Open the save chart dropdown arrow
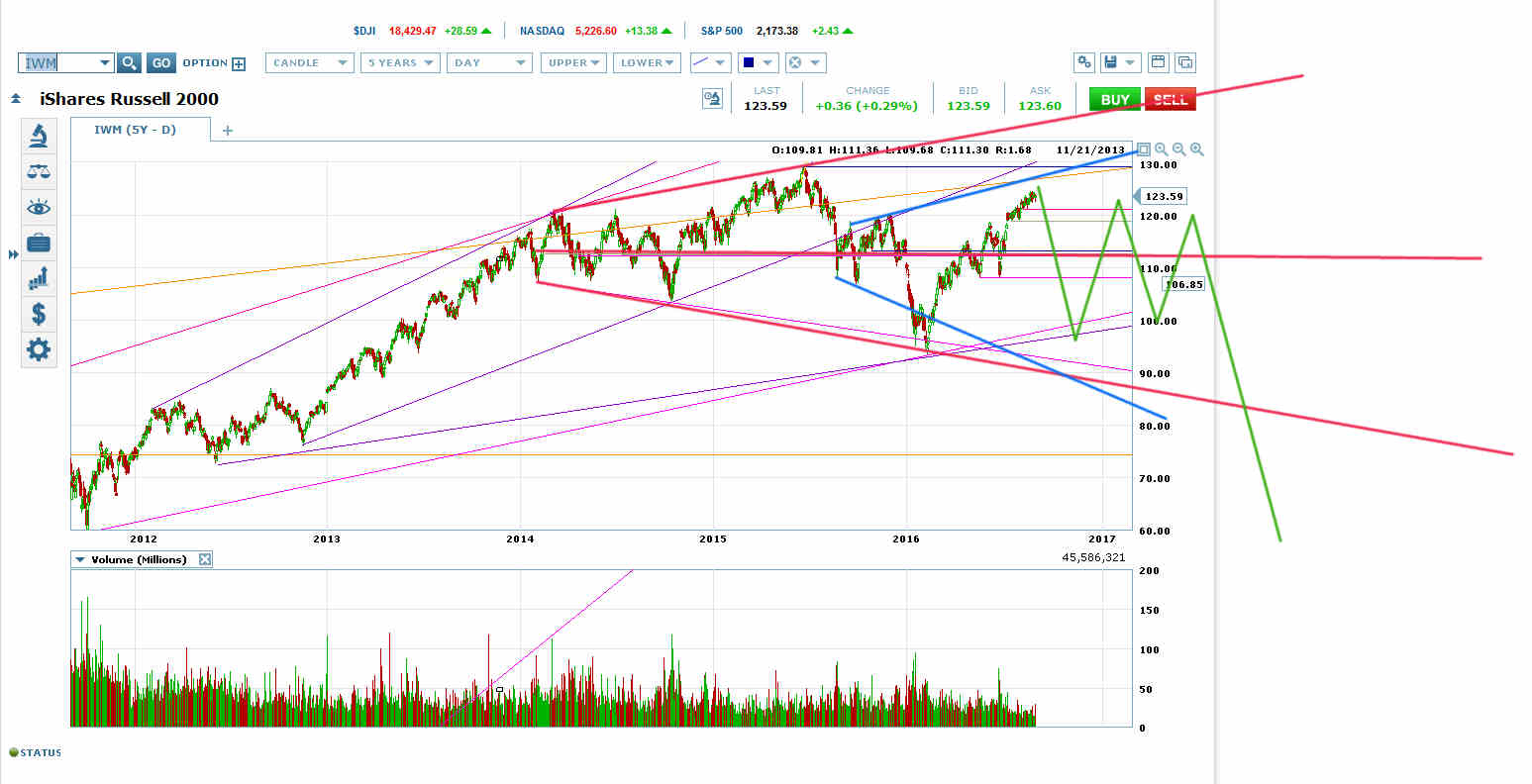Screen dimensions: 1532x784 [x=1132, y=63]
